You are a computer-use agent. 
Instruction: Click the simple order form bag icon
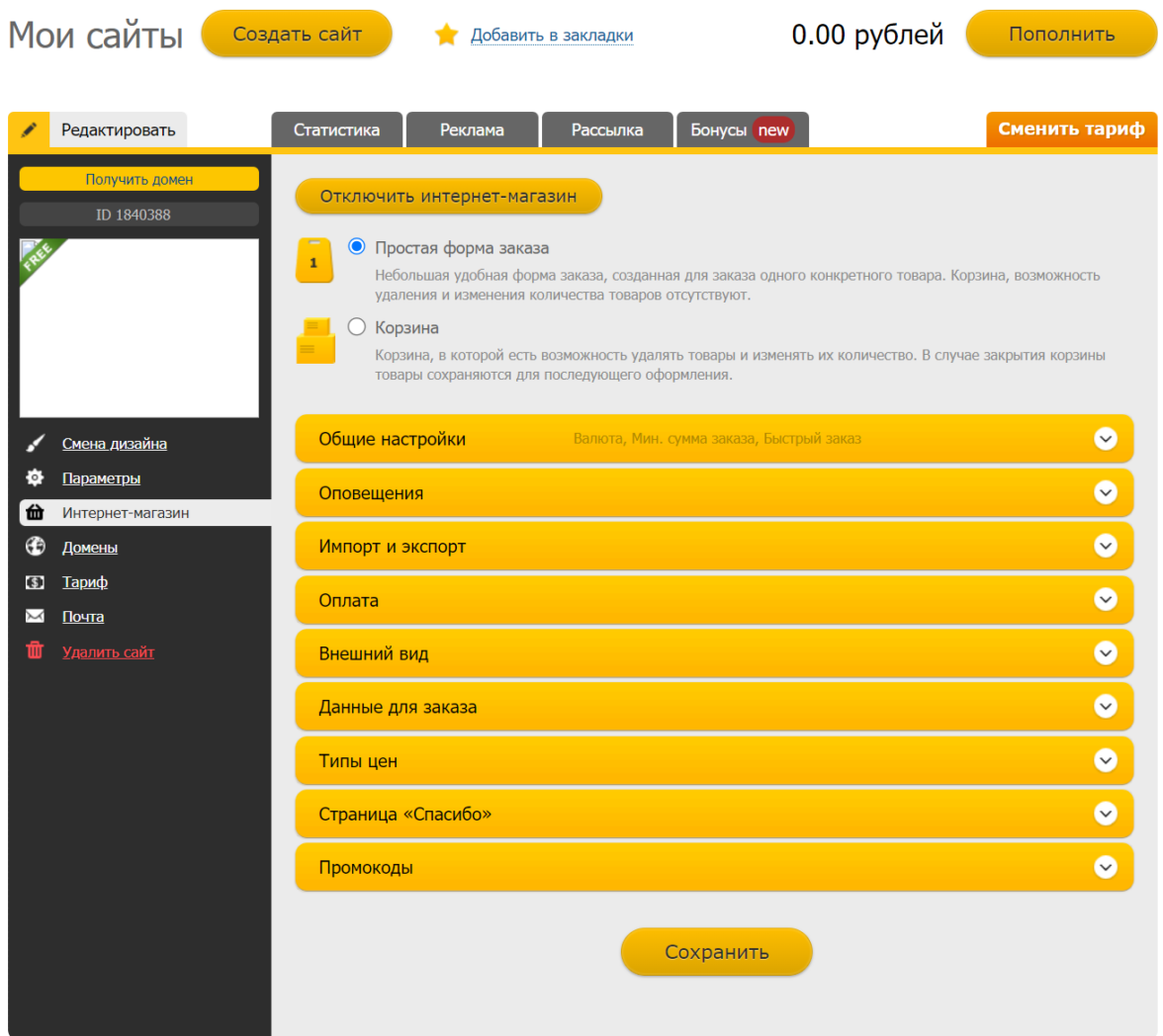pos(314,260)
